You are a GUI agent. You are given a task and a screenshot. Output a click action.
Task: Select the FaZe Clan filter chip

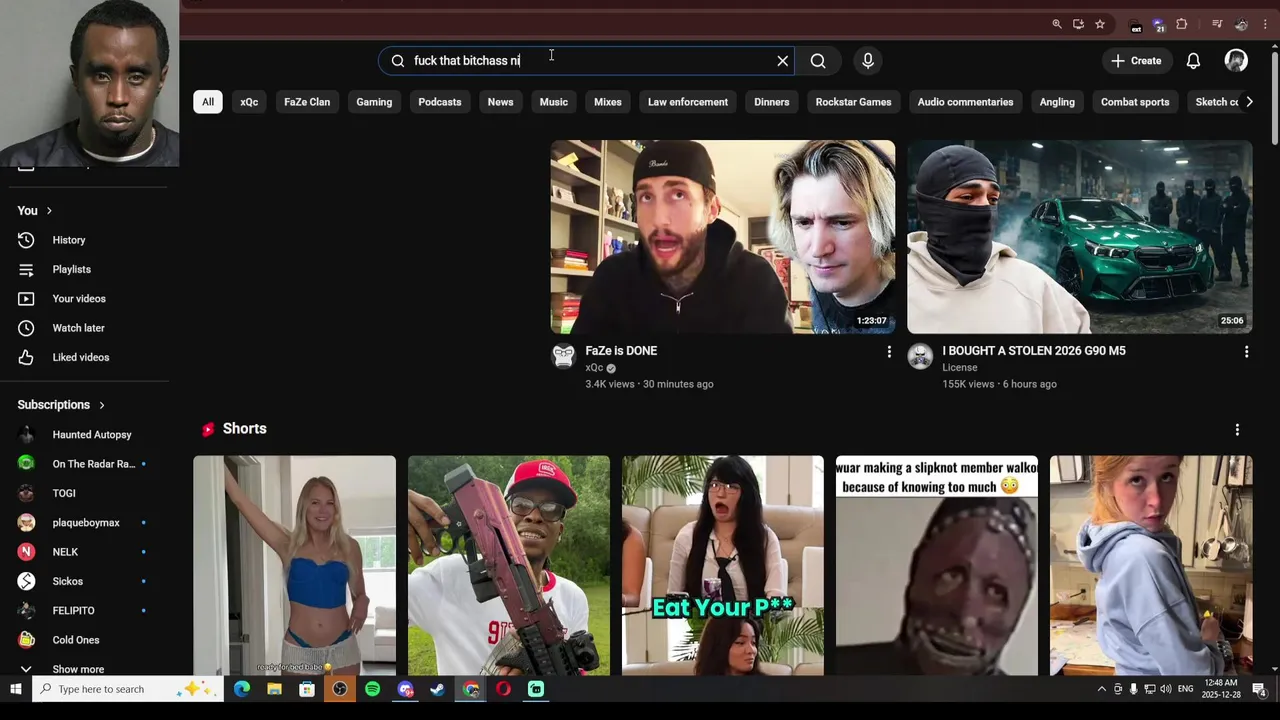click(x=307, y=102)
